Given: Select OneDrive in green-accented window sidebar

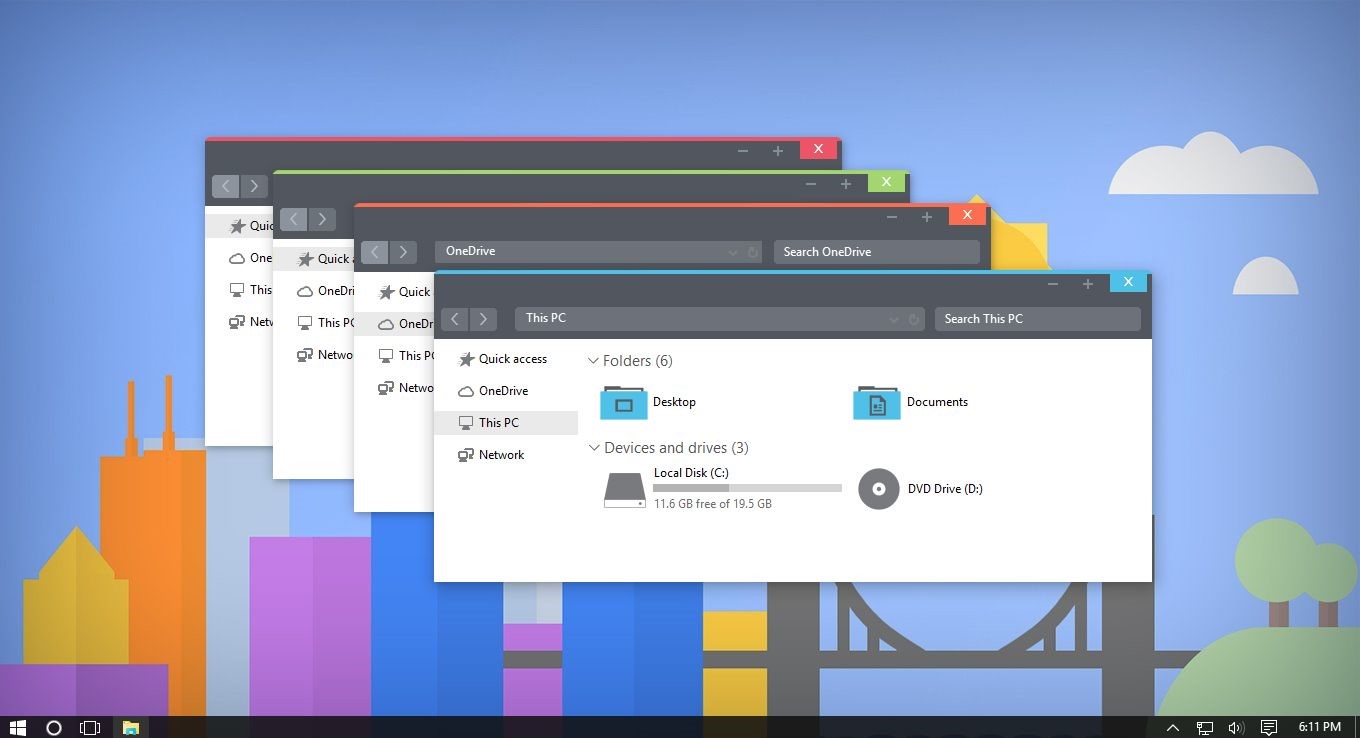Looking at the screenshot, I should pyautogui.click(x=314, y=291).
